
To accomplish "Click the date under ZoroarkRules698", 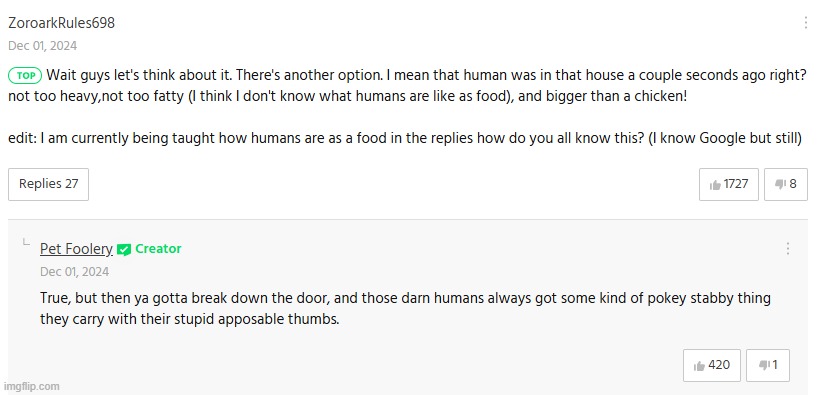I will (42, 46).
